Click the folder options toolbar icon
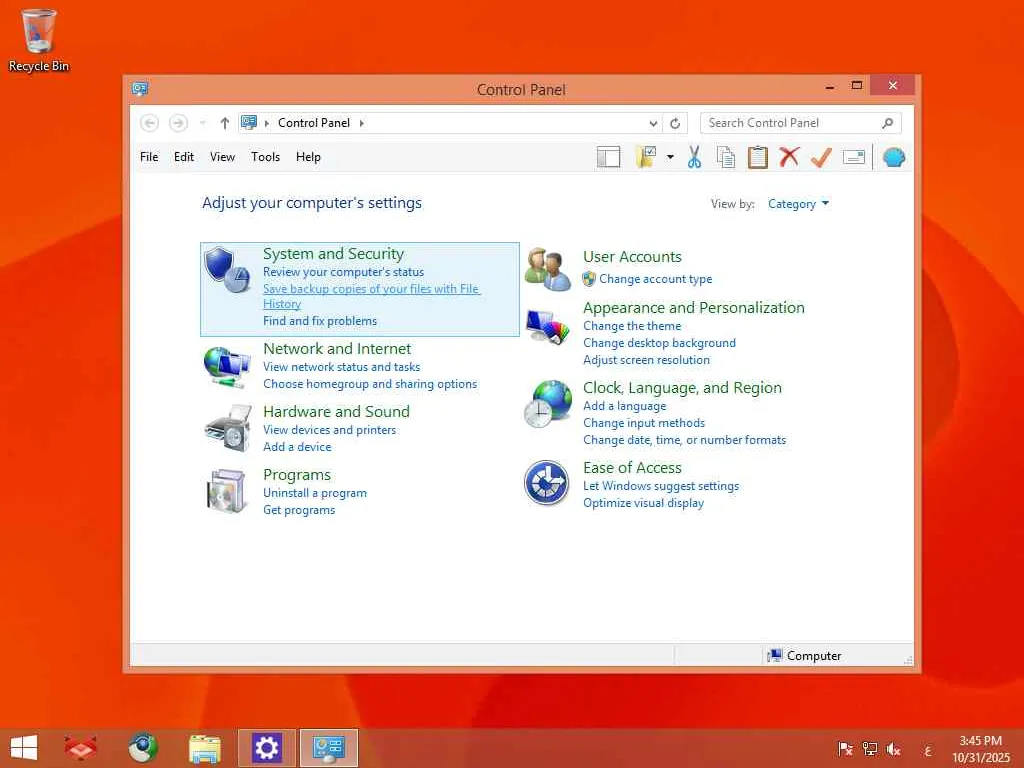Viewport: 1024px width, 768px height. tap(646, 157)
